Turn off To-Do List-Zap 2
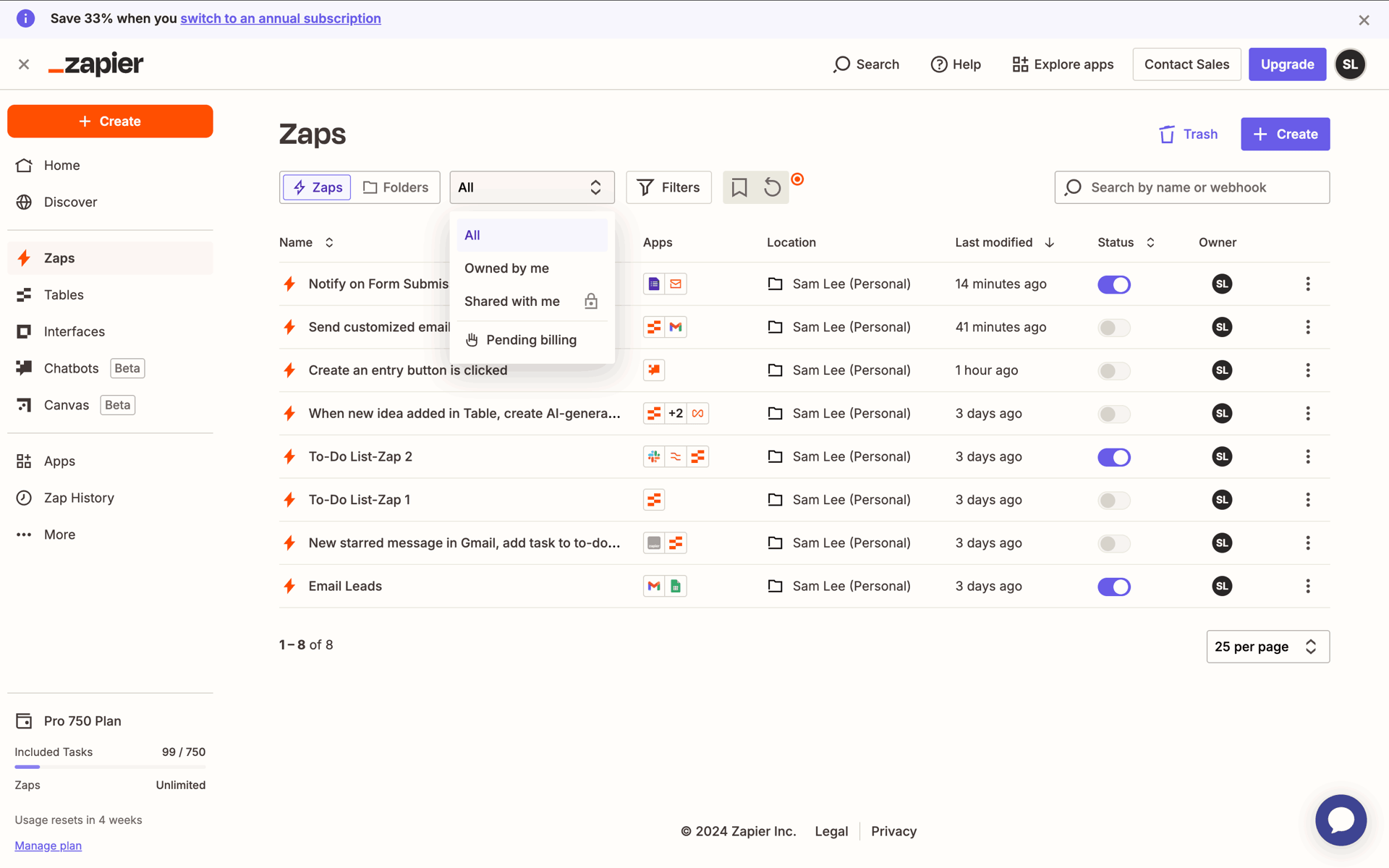 coord(1113,457)
